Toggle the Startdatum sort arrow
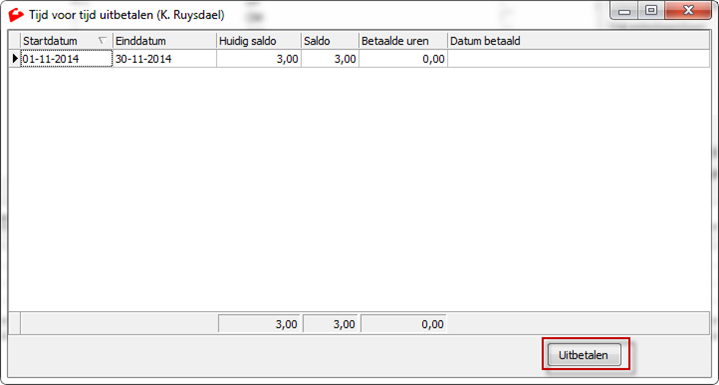Image resolution: width=719 pixels, height=385 pixels. (102, 41)
